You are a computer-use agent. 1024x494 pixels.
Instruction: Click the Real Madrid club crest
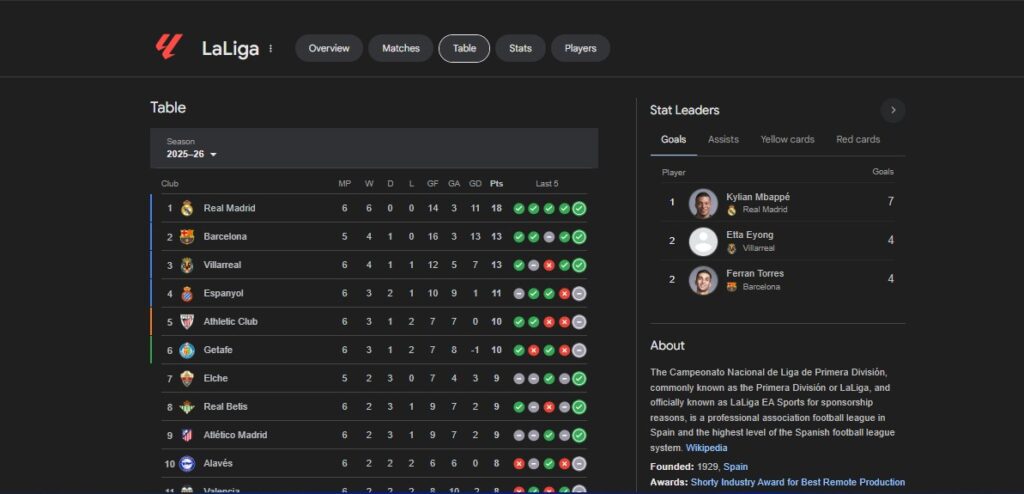click(x=186, y=208)
